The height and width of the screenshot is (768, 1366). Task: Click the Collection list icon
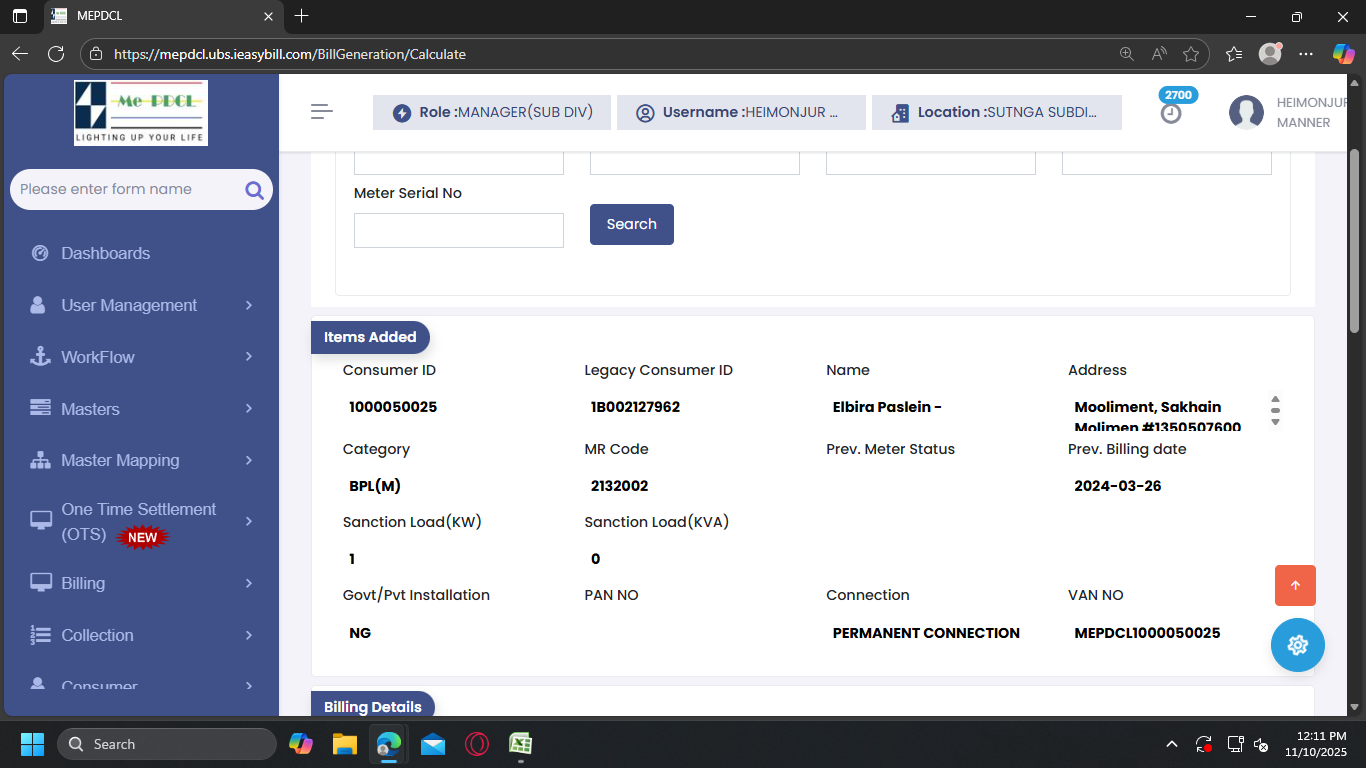[x=40, y=635]
